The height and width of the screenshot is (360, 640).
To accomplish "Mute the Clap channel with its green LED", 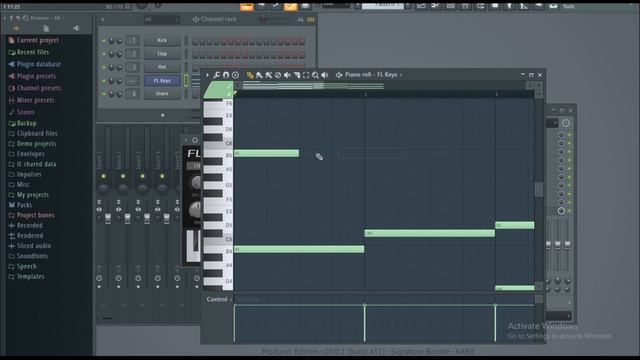I will coord(104,54).
